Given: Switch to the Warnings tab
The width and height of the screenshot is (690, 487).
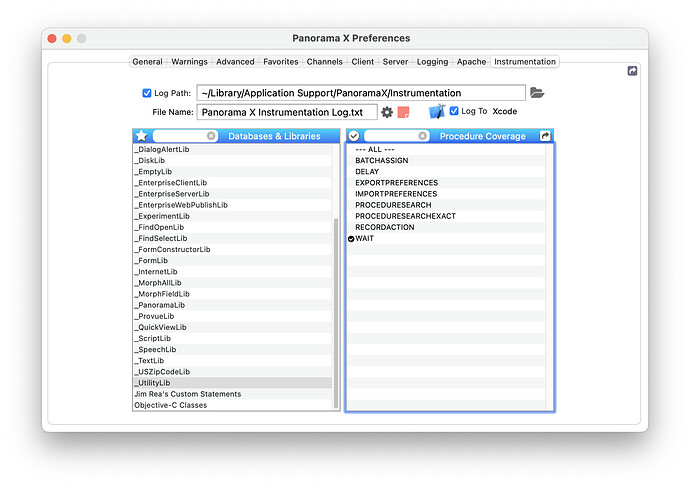Looking at the screenshot, I should [x=189, y=62].
